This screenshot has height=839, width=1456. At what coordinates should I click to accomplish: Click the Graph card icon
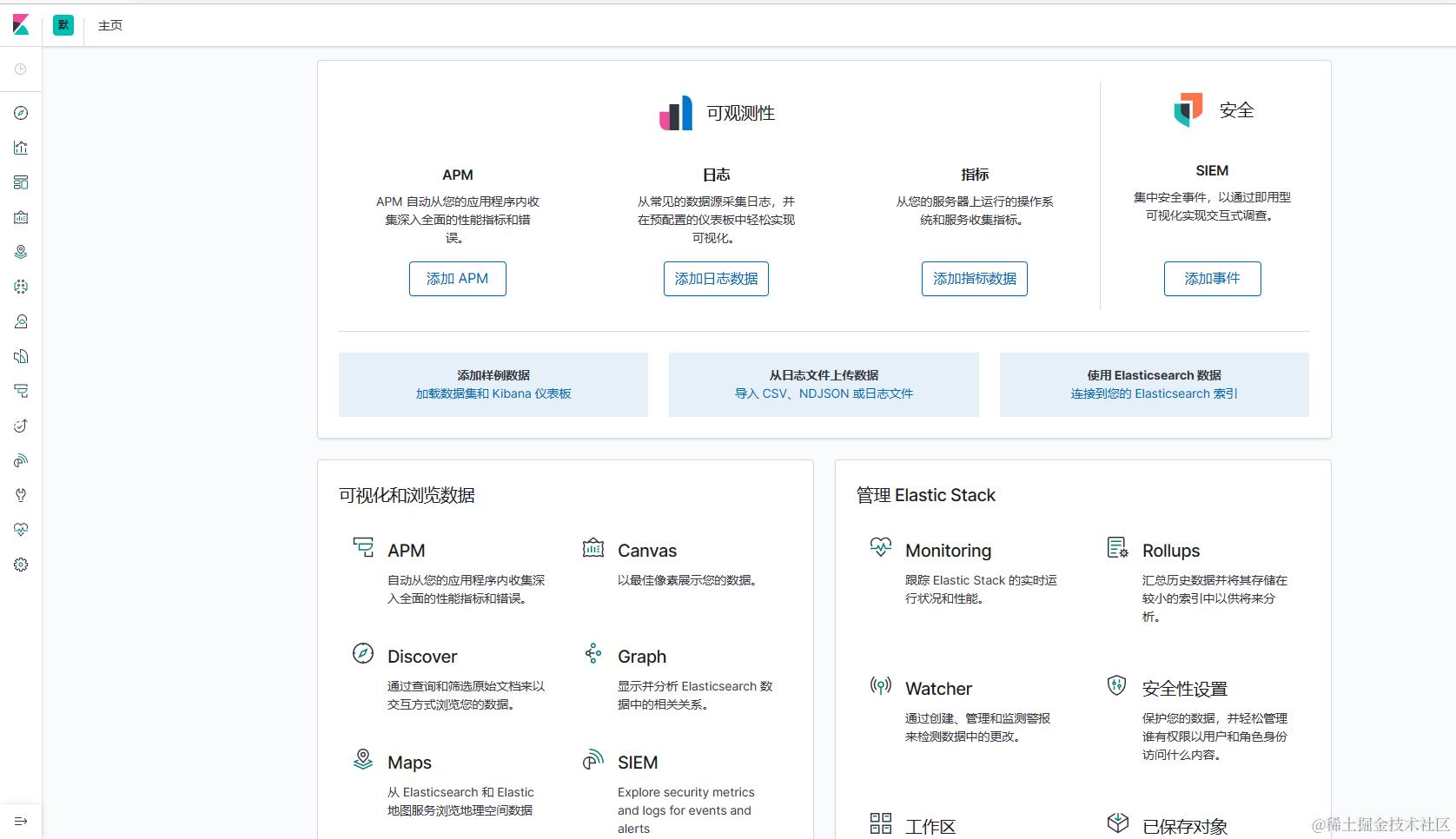click(x=593, y=653)
